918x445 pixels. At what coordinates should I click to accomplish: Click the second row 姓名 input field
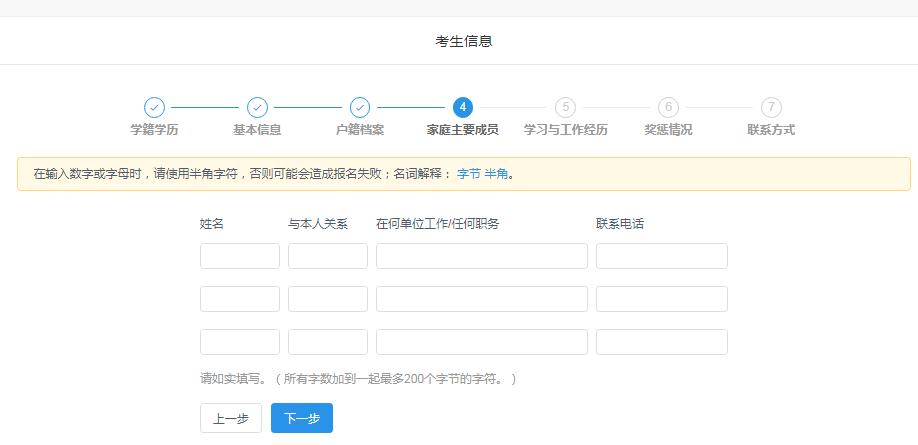[240, 299]
